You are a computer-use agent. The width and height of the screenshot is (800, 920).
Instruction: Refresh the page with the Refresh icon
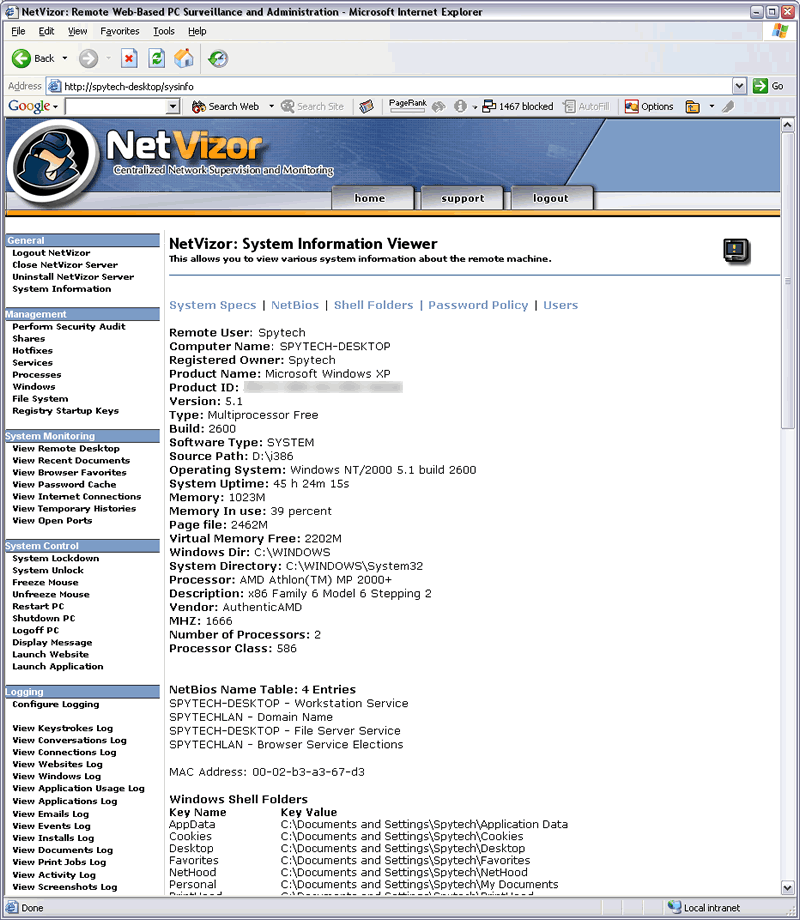point(156,58)
